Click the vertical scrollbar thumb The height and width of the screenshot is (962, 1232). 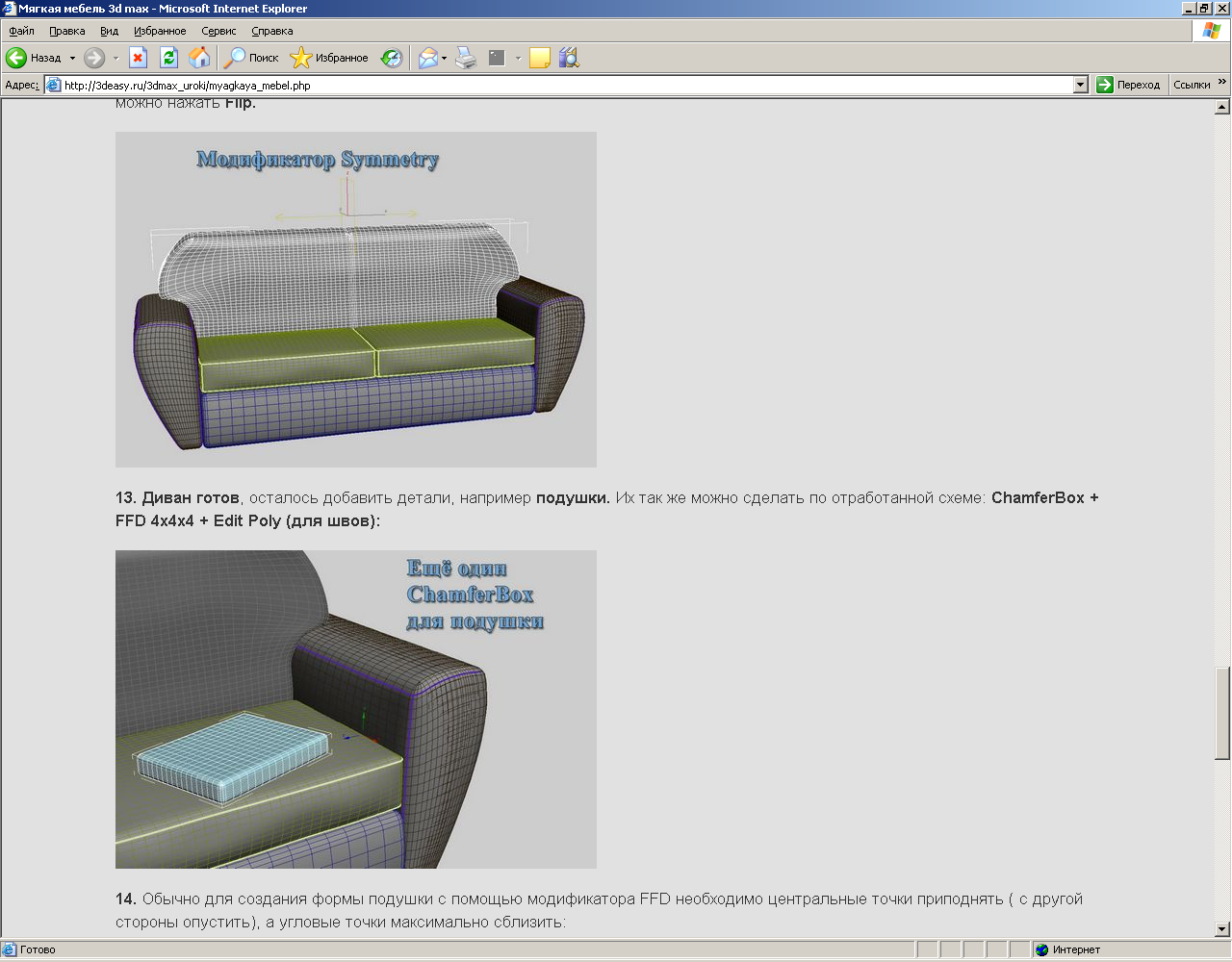point(1222,712)
